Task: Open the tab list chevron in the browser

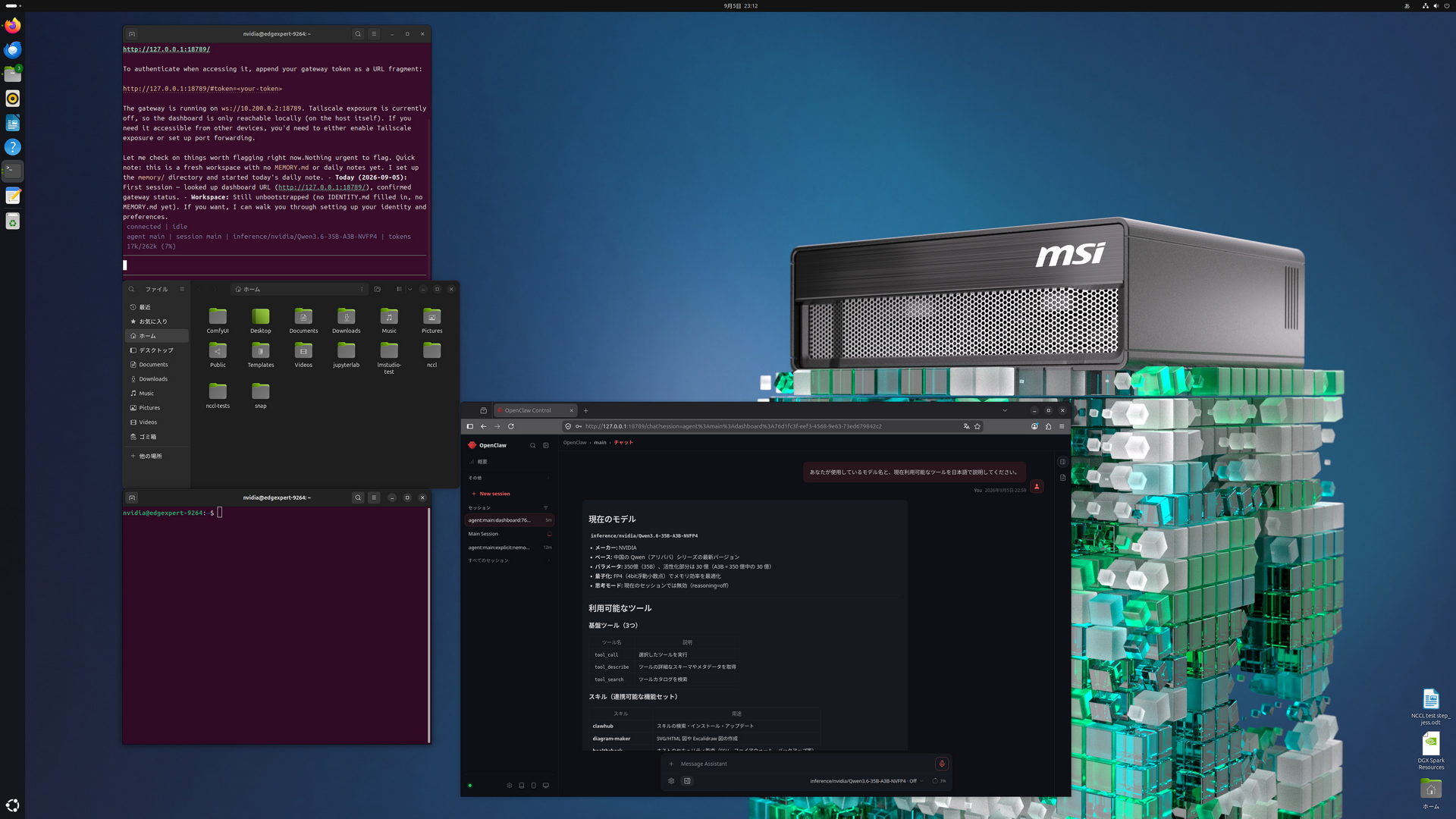Action: coord(1005,410)
